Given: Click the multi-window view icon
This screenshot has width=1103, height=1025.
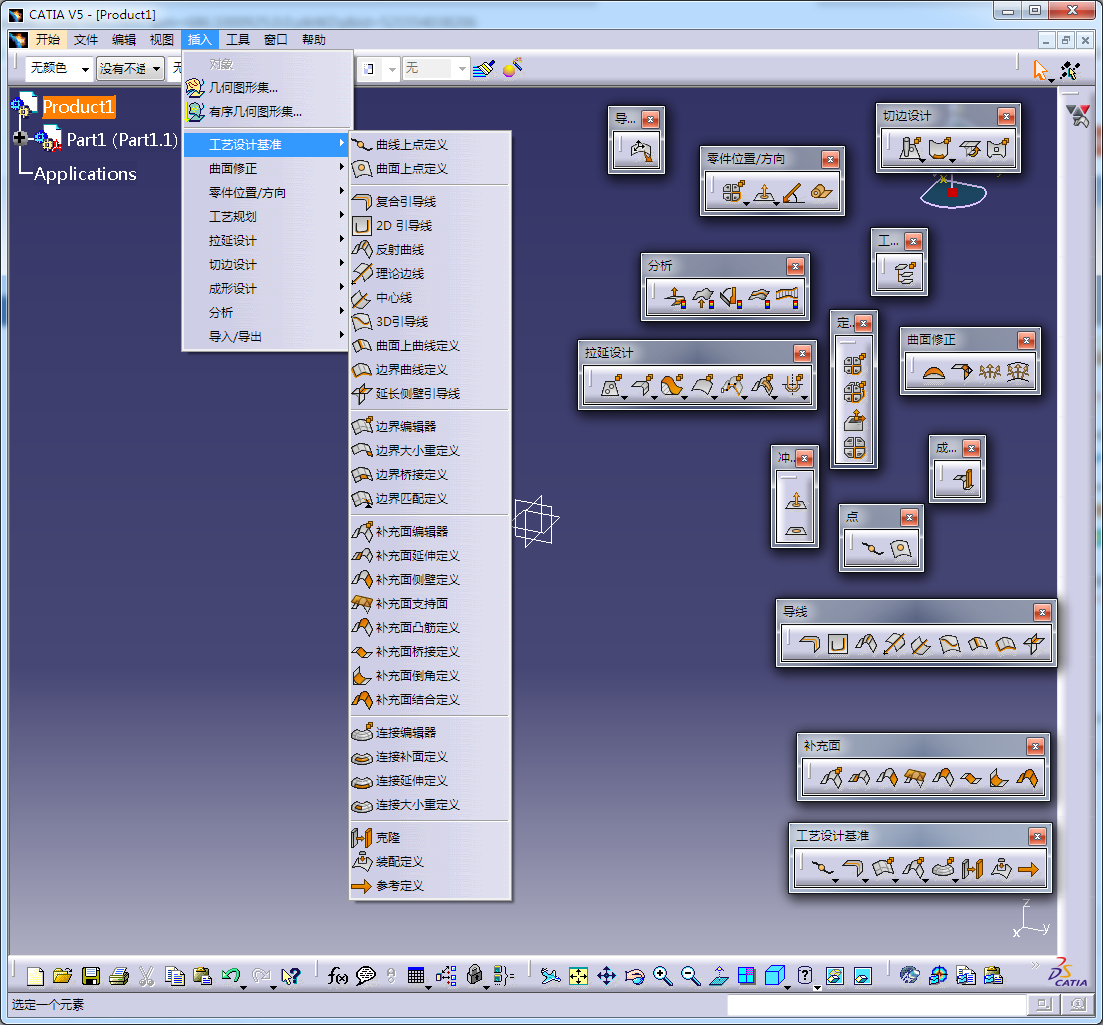Looking at the screenshot, I should (x=745, y=974).
